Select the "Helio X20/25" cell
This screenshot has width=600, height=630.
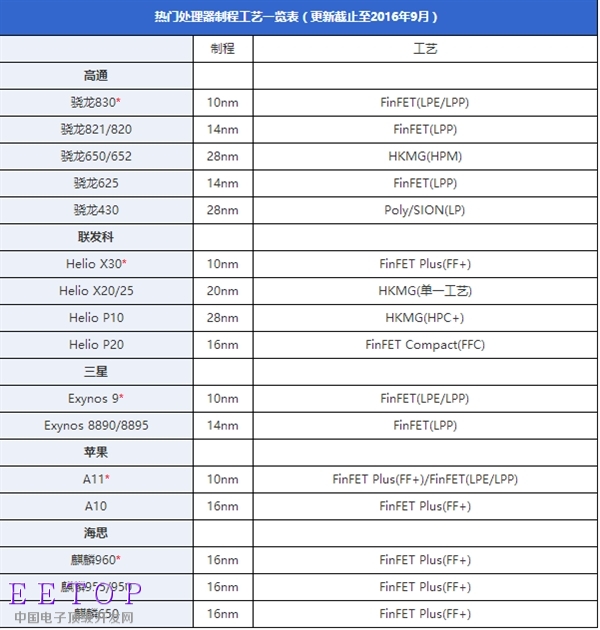[96, 291]
